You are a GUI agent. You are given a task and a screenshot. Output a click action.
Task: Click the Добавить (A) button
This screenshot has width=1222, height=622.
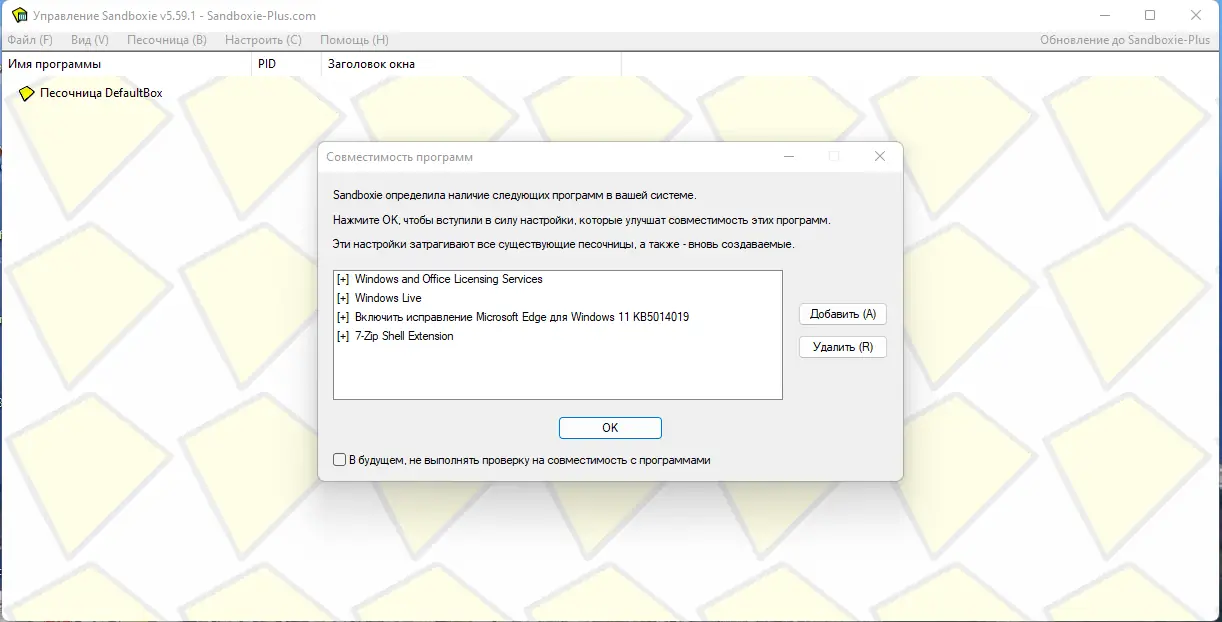point(843,314)
